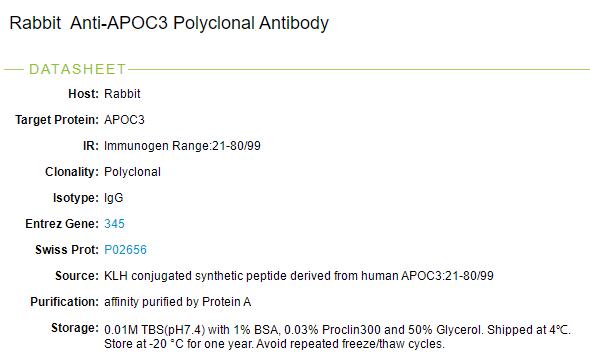This screenshot has width=590, height=360.
Task: Click the Immunogen Range:21-80/99 text
Action: click(x=182, y=146)
